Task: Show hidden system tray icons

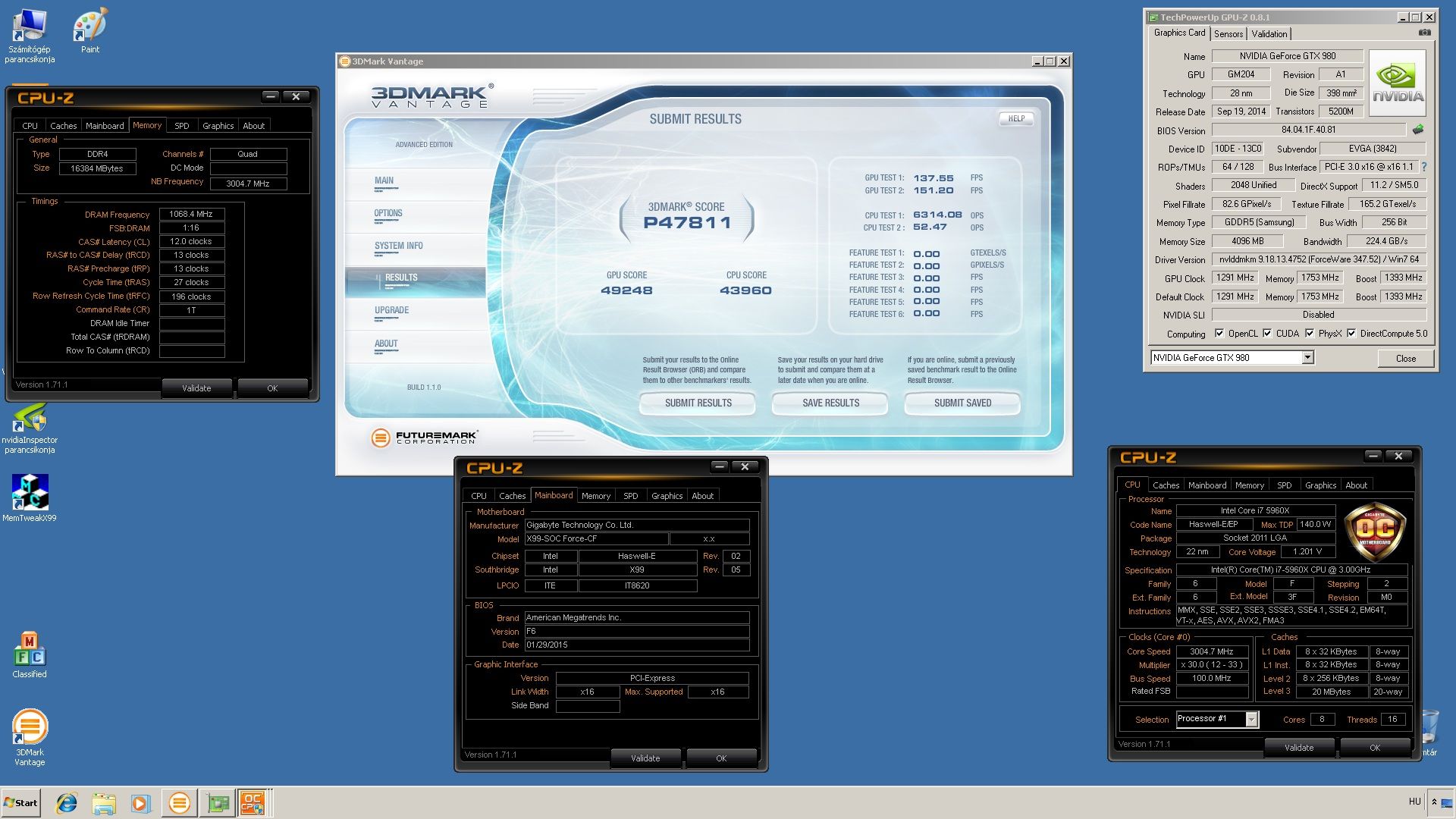Action: (1434, 802)
